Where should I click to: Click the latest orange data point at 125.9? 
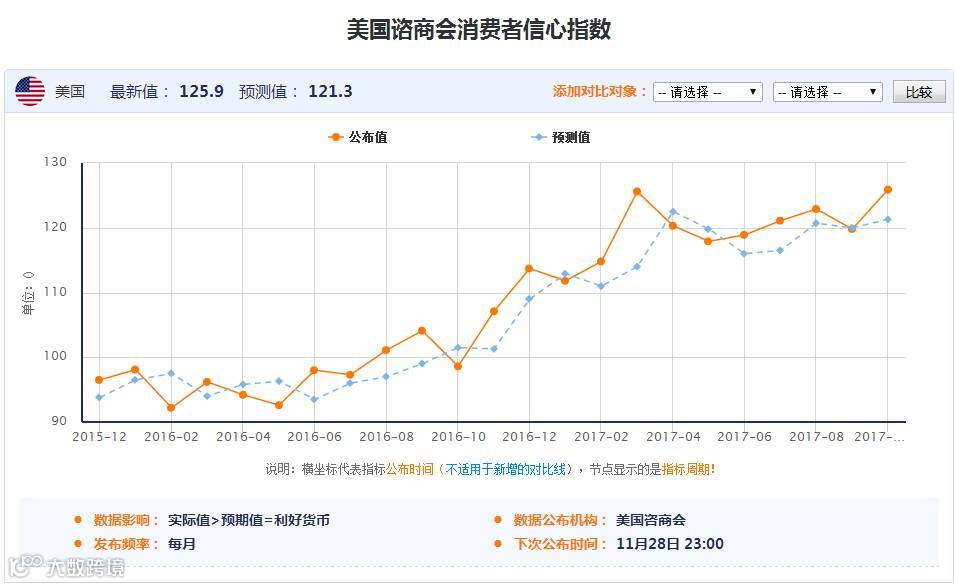887,190
